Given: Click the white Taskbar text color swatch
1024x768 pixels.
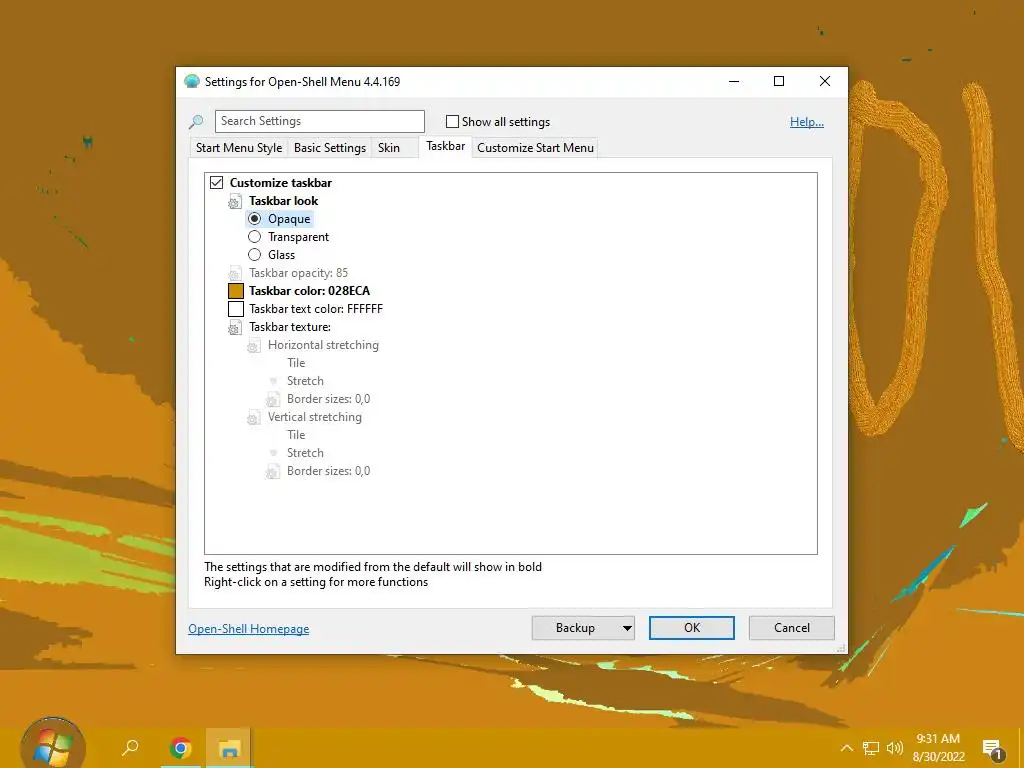Looking at the screenshot, I should [236, 309].
